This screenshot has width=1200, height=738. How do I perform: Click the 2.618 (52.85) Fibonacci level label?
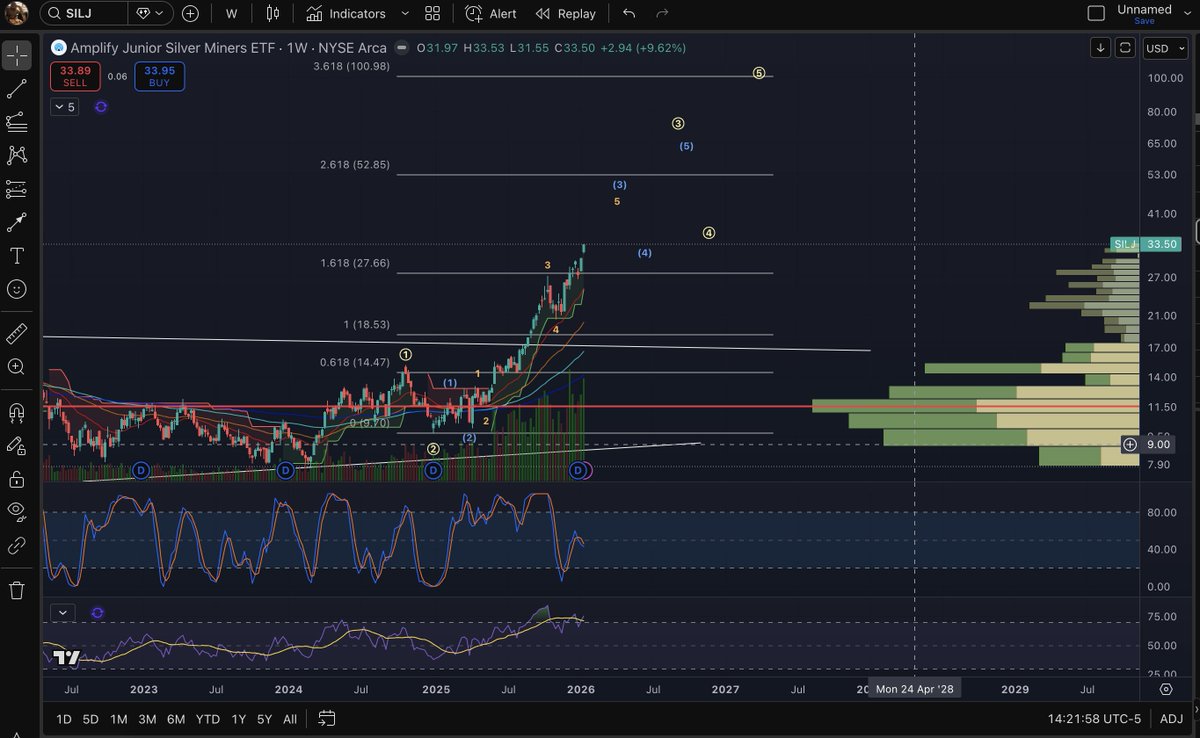[x=355, y=164]
